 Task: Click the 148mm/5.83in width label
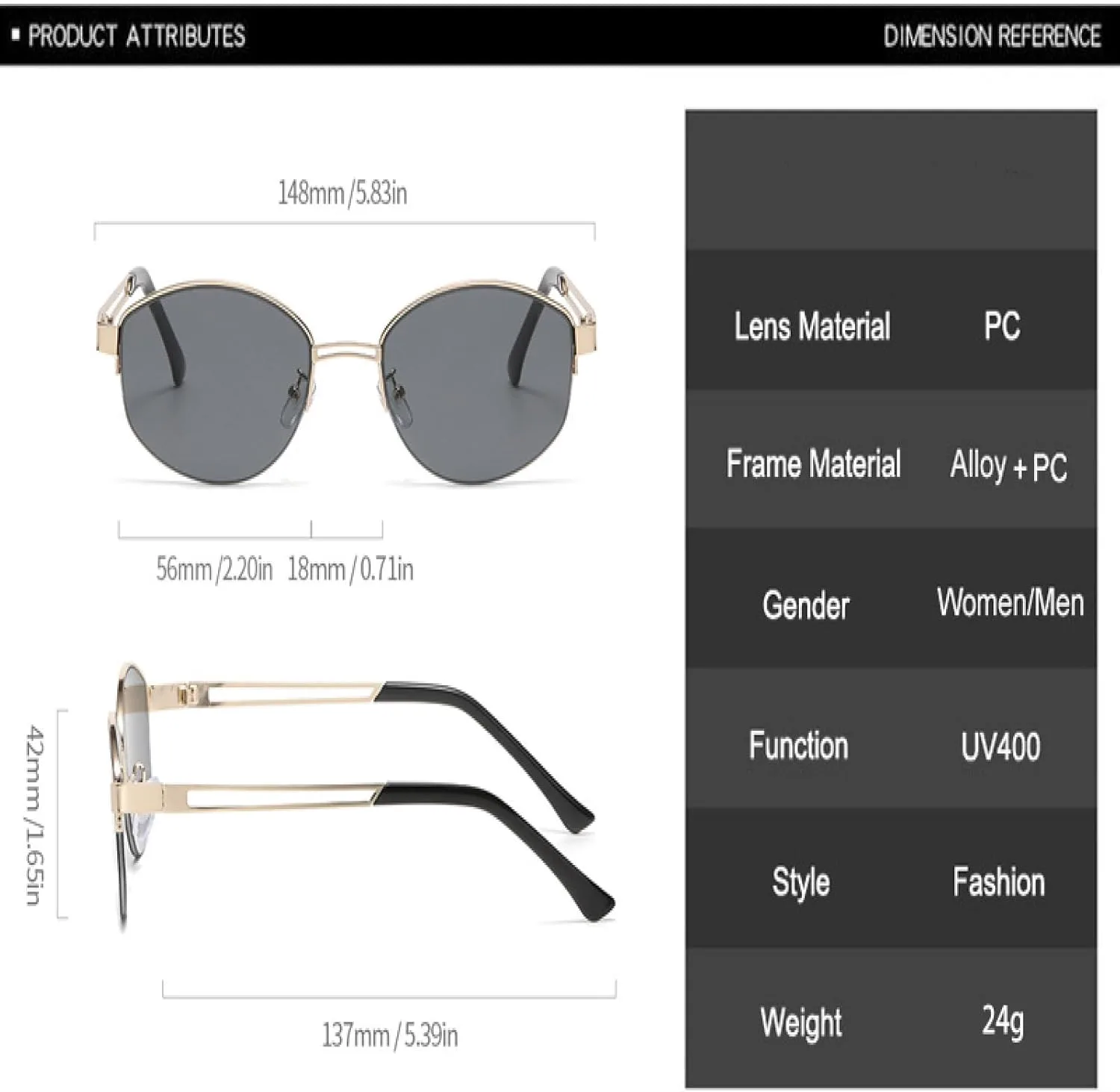point(343,193)
